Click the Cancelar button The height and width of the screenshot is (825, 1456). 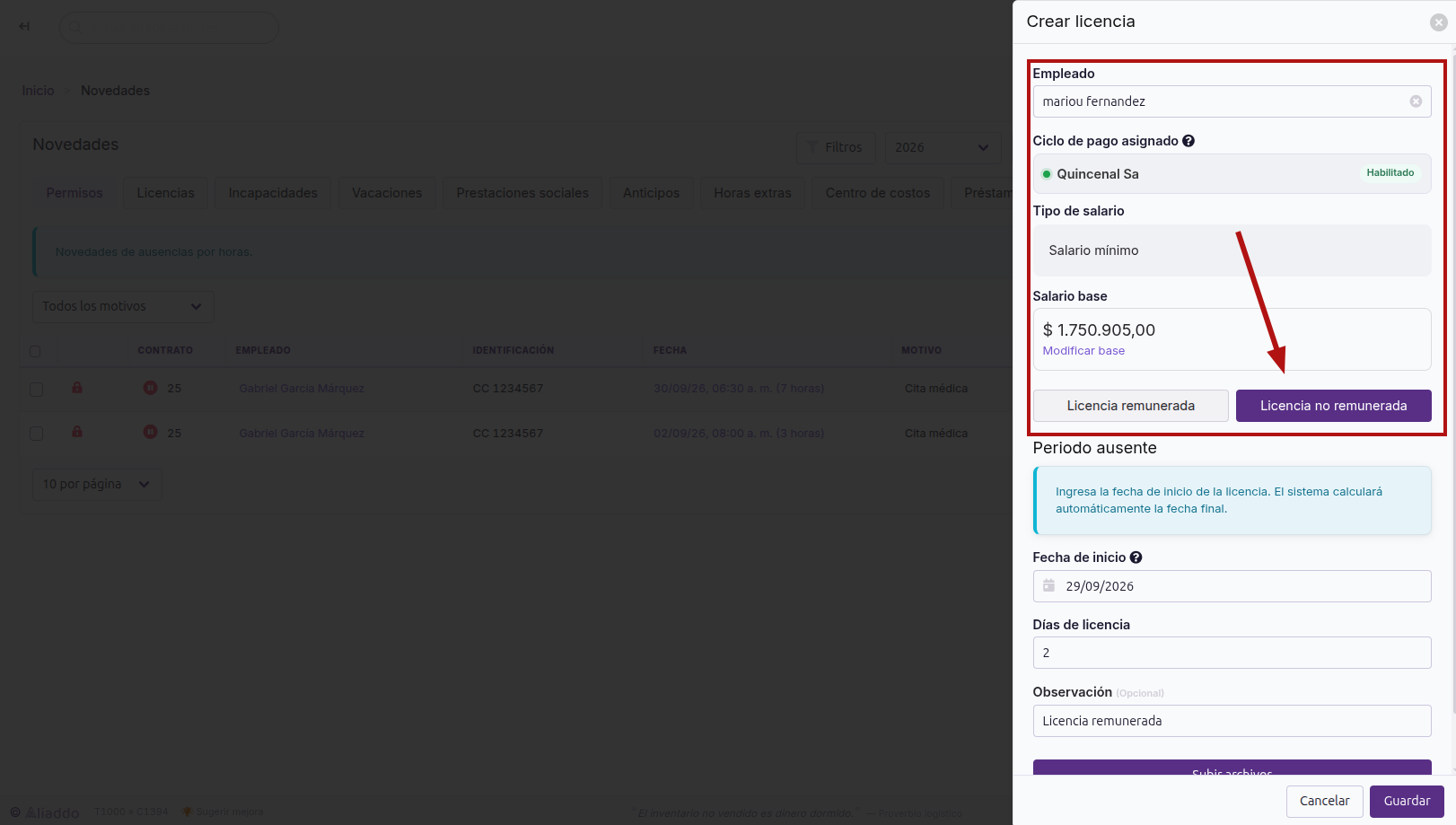point(1324,801)
